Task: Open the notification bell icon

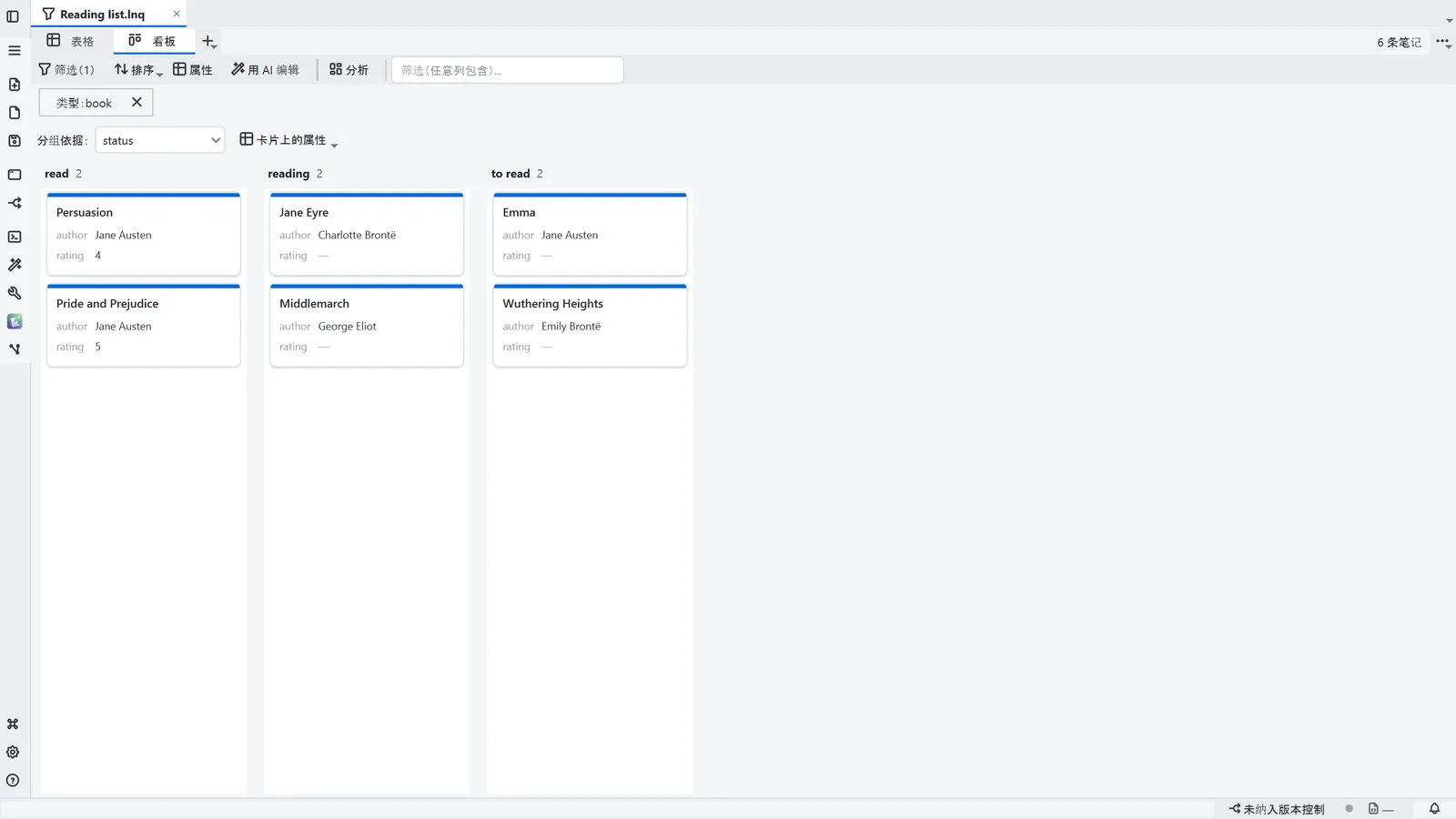Action: click(1434, 808)
